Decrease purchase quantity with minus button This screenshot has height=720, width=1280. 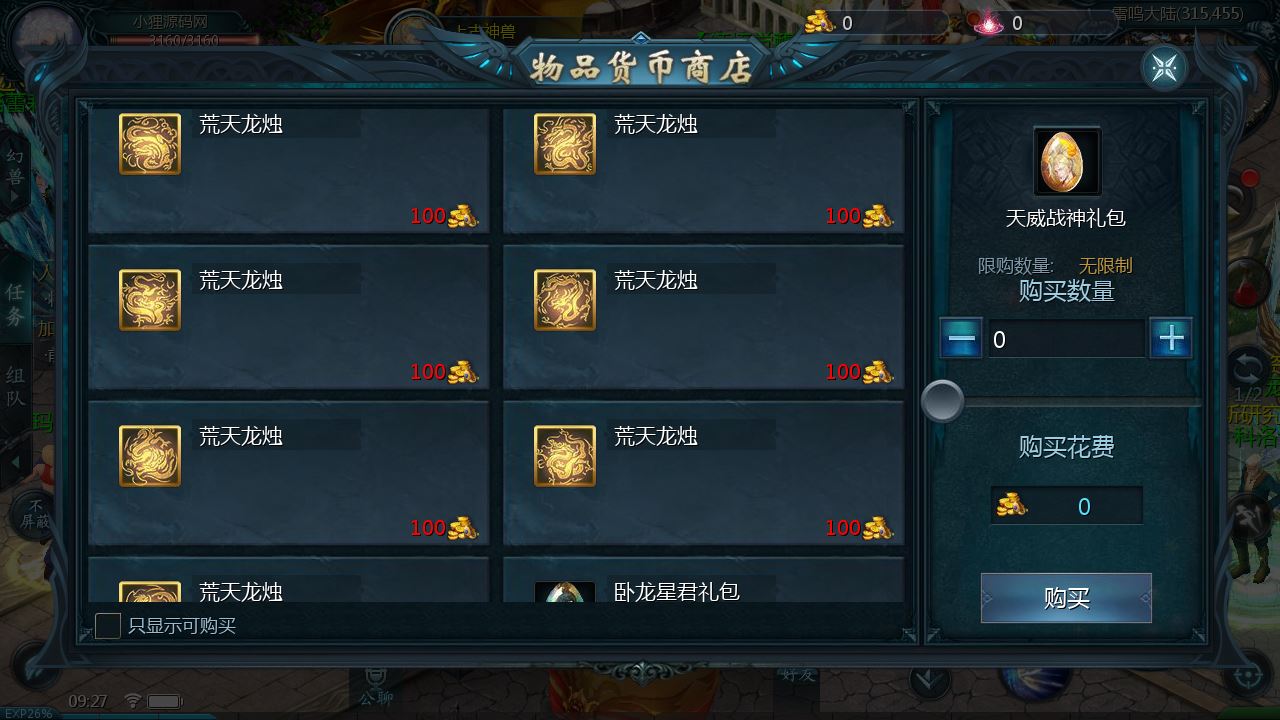pyautogui.click(x=961, y=339)
